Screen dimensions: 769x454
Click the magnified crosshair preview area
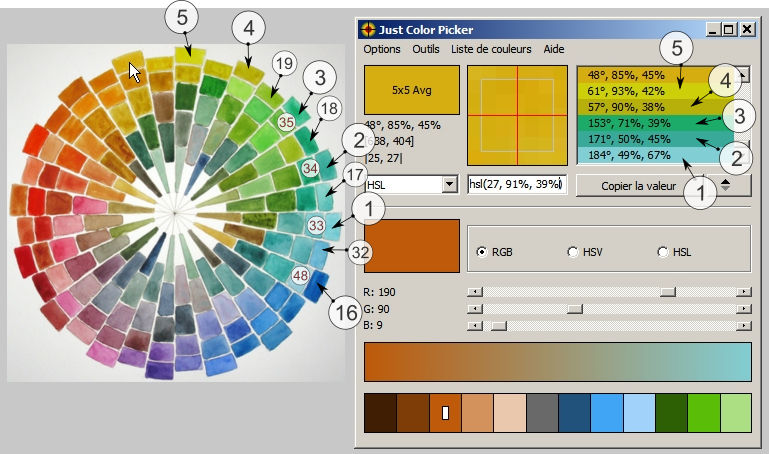517,116
